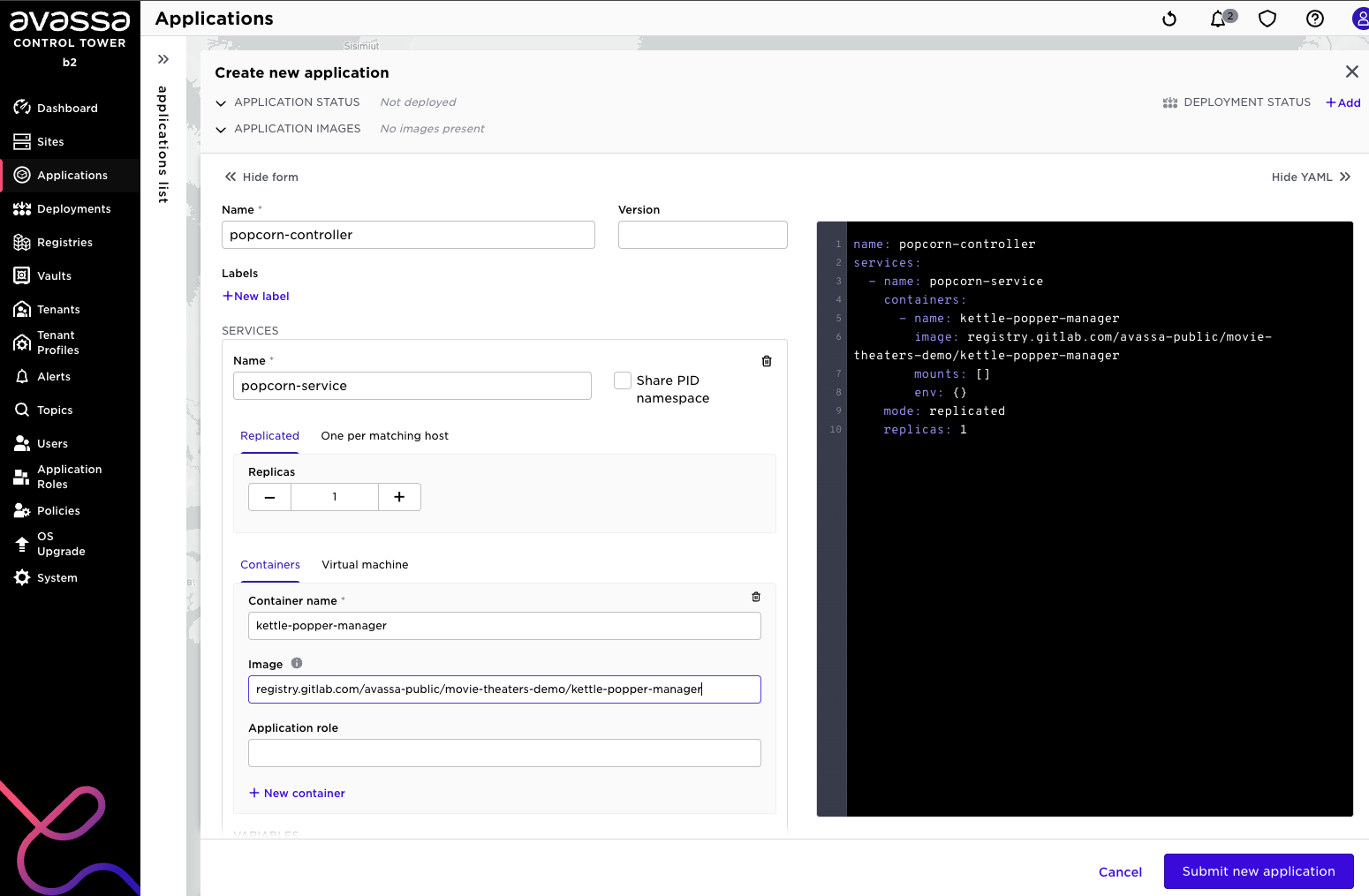Click the Version input field

(702, 235)
